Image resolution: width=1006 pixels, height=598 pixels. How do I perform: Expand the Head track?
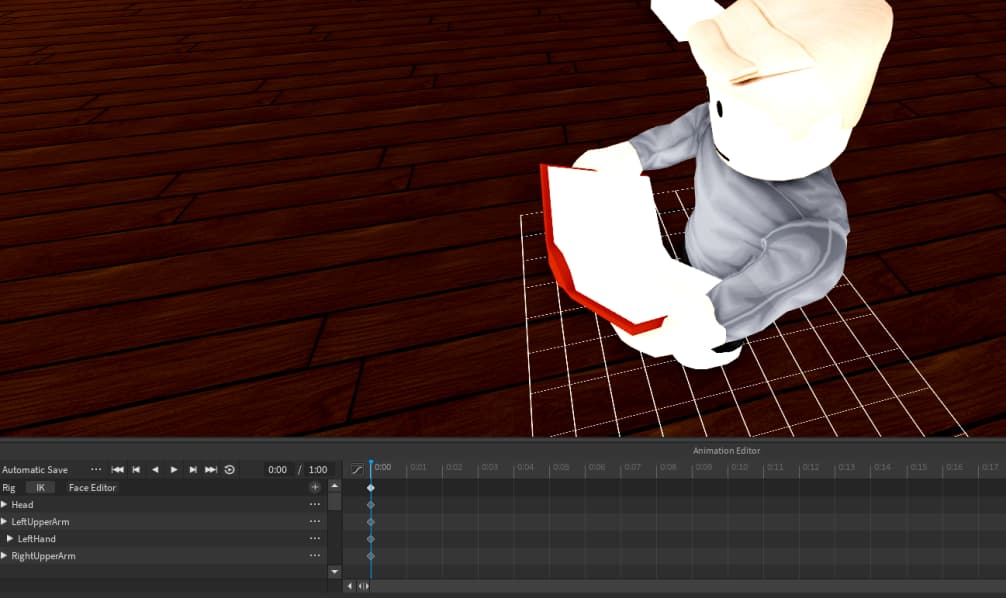[6, 504]
